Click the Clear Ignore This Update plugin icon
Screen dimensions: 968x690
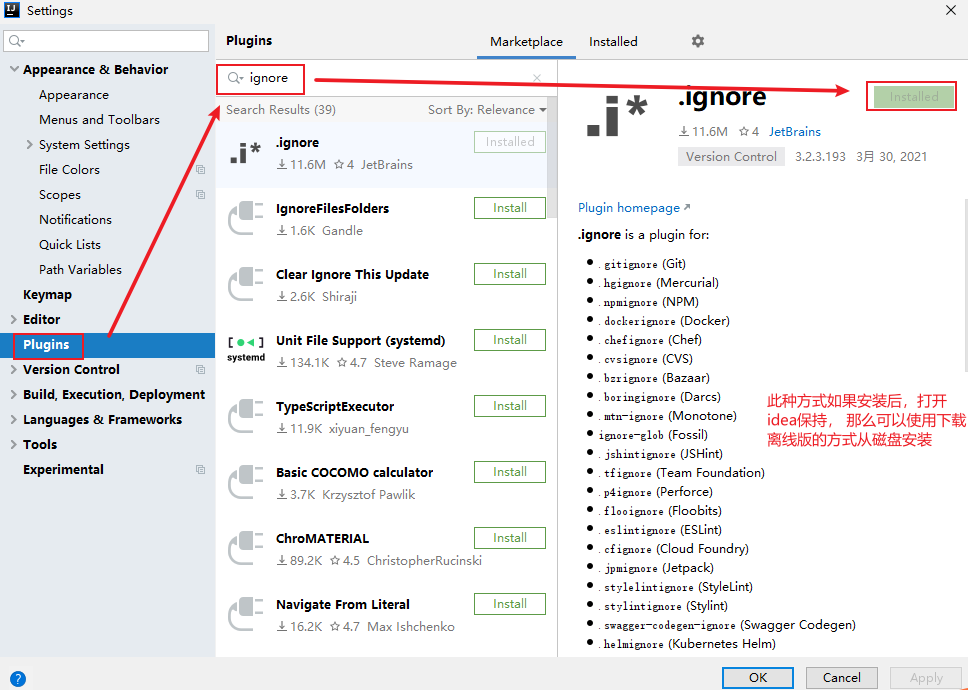[246, 285]
